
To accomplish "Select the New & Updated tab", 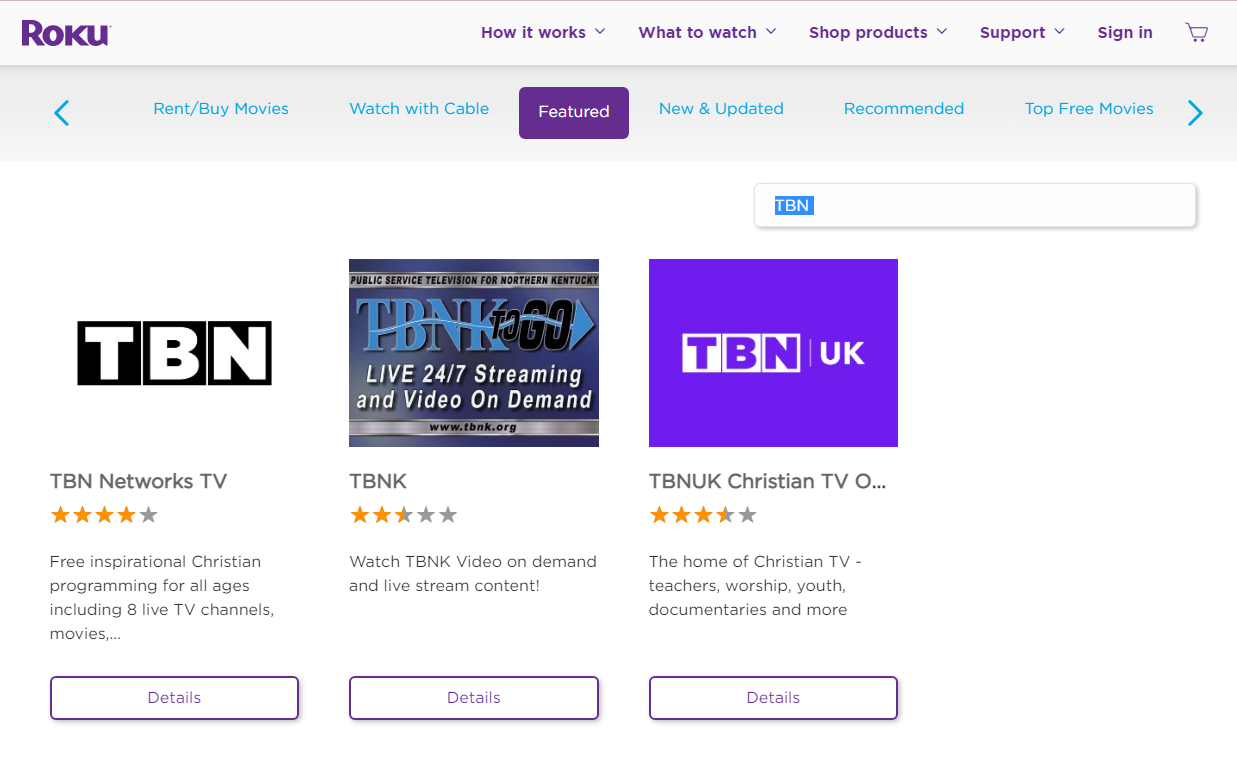I will [721, 108].
